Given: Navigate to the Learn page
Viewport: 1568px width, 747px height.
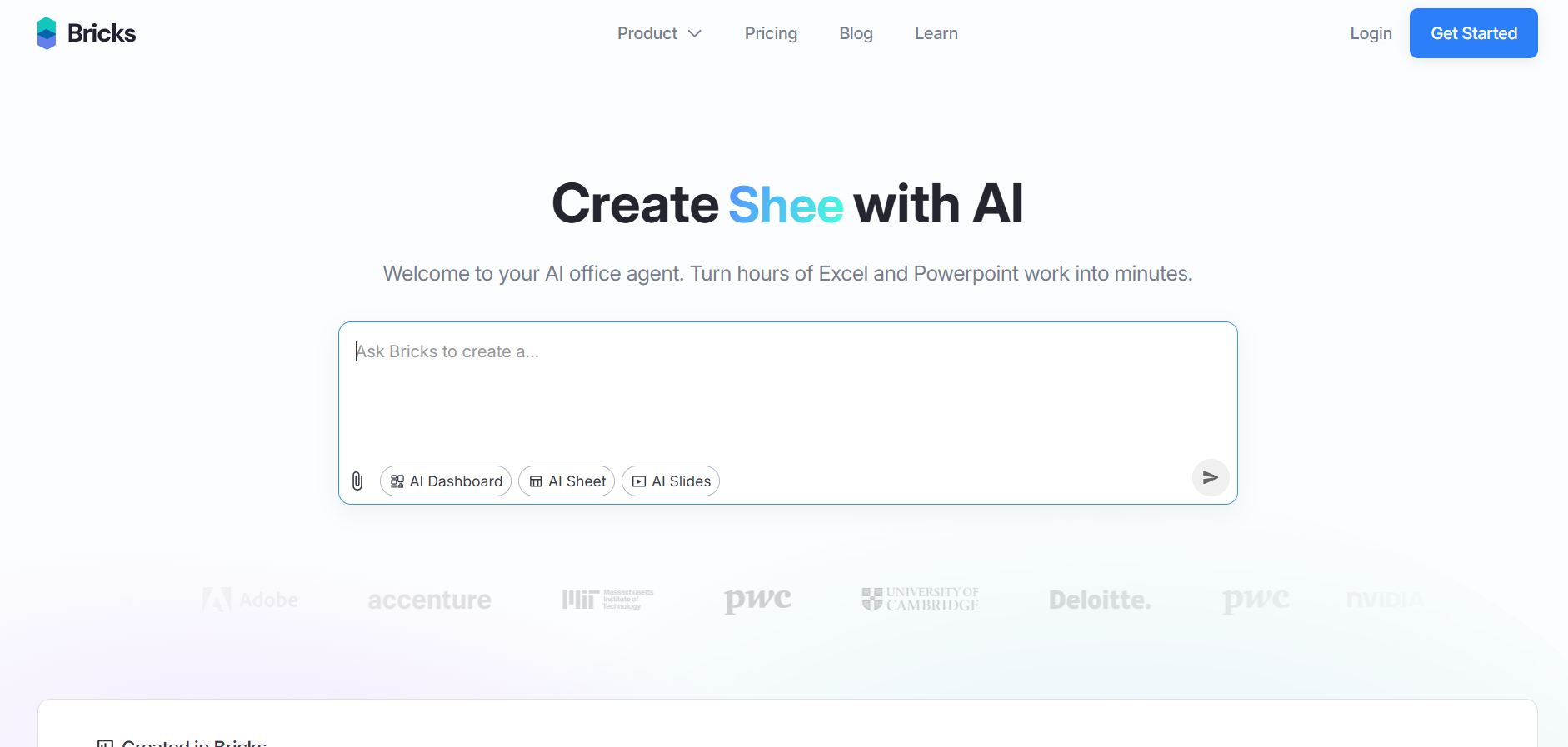Looking at the screenshot, I should 936,34.
